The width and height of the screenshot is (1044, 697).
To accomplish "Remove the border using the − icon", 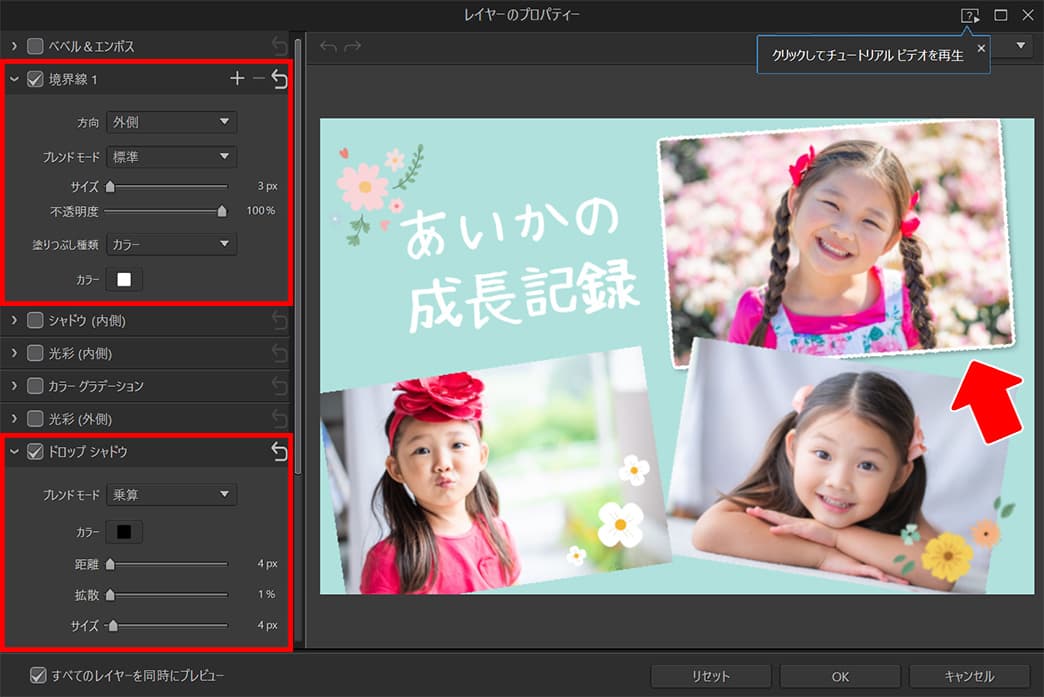I will [x=259, y=79].
